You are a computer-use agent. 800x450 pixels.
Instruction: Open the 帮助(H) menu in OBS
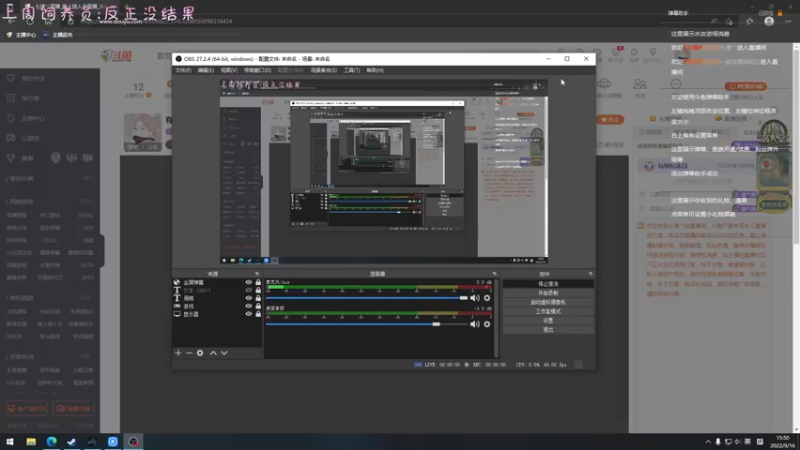(375, 70)
